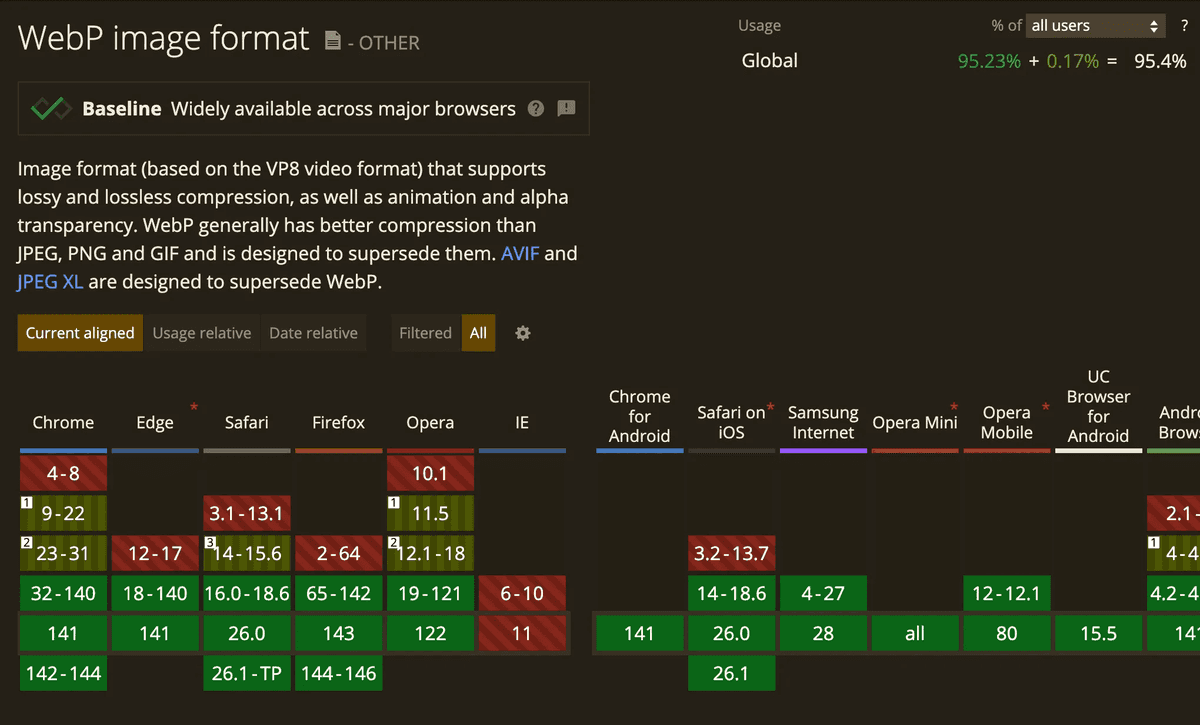Select the Current aligned tab
This screenshot has height=725, width=1200.
tap(80, 333)
